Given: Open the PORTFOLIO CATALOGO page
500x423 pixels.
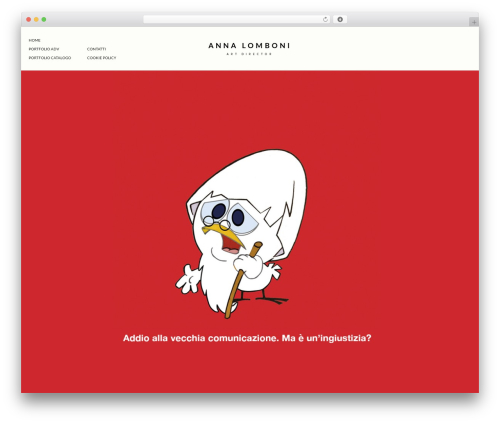Looking at the screenshot, I should click(50, 58).
